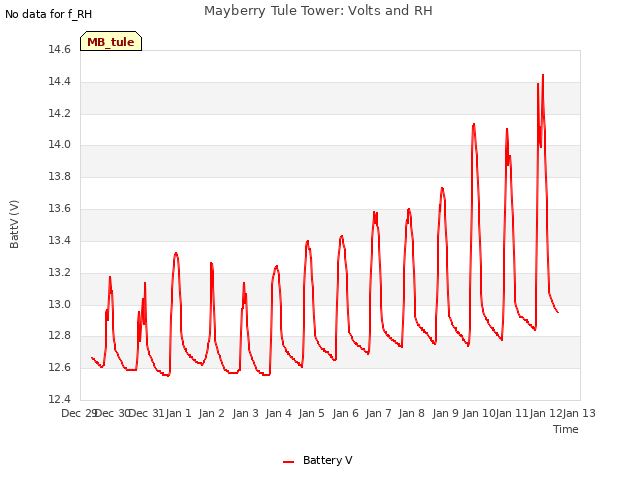Click the 13.0 y-axis tick label

pyautogui.click(x=59, y=304)
